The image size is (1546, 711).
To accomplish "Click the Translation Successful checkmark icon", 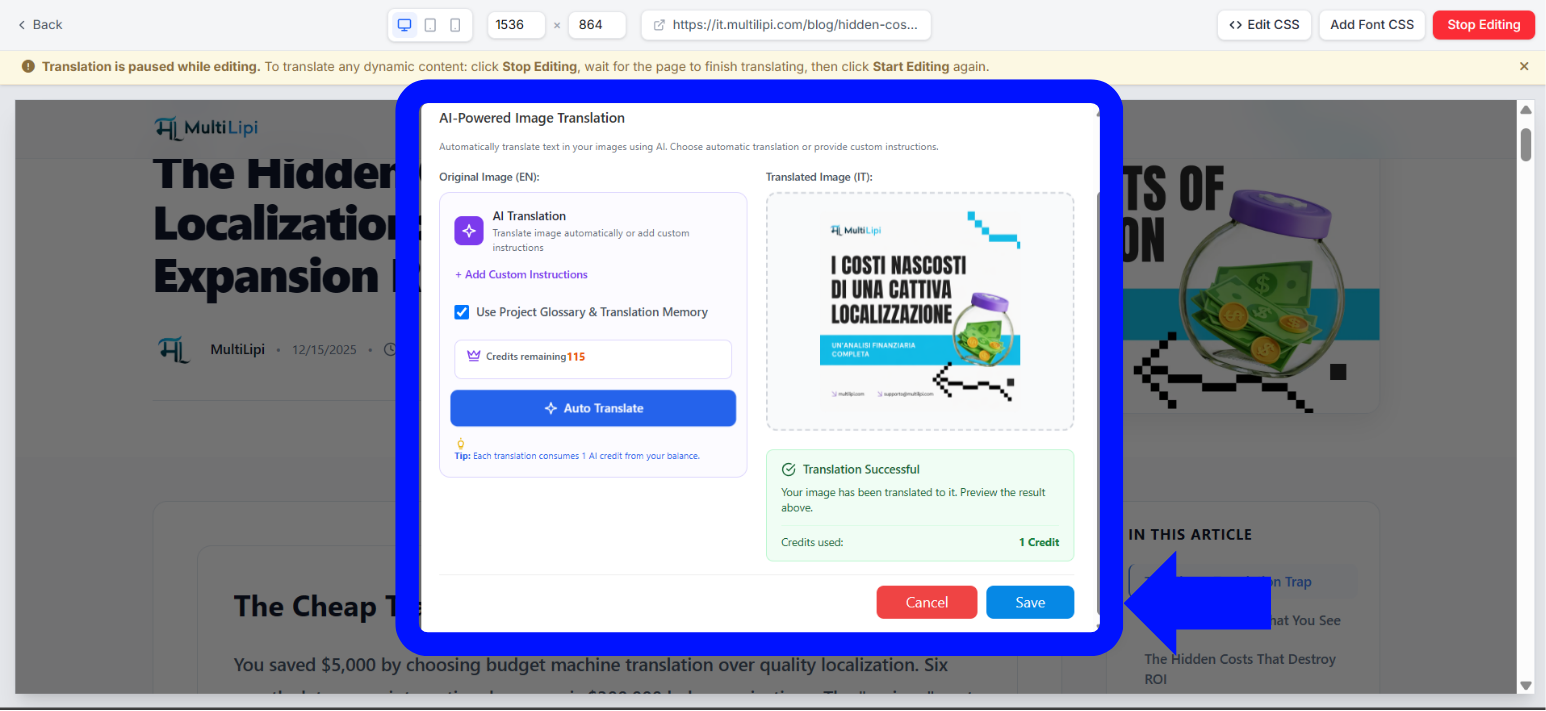I will pos(788,469).
